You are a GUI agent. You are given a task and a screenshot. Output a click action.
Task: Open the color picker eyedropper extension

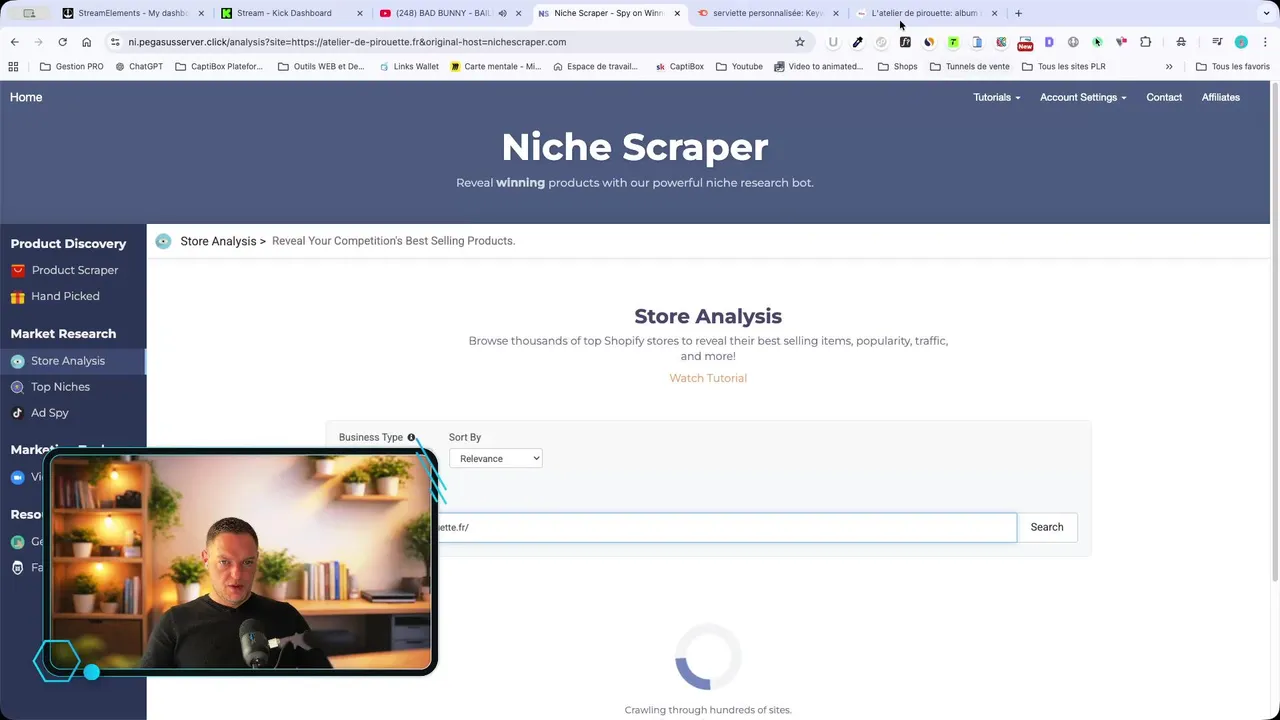coord(857,42)
